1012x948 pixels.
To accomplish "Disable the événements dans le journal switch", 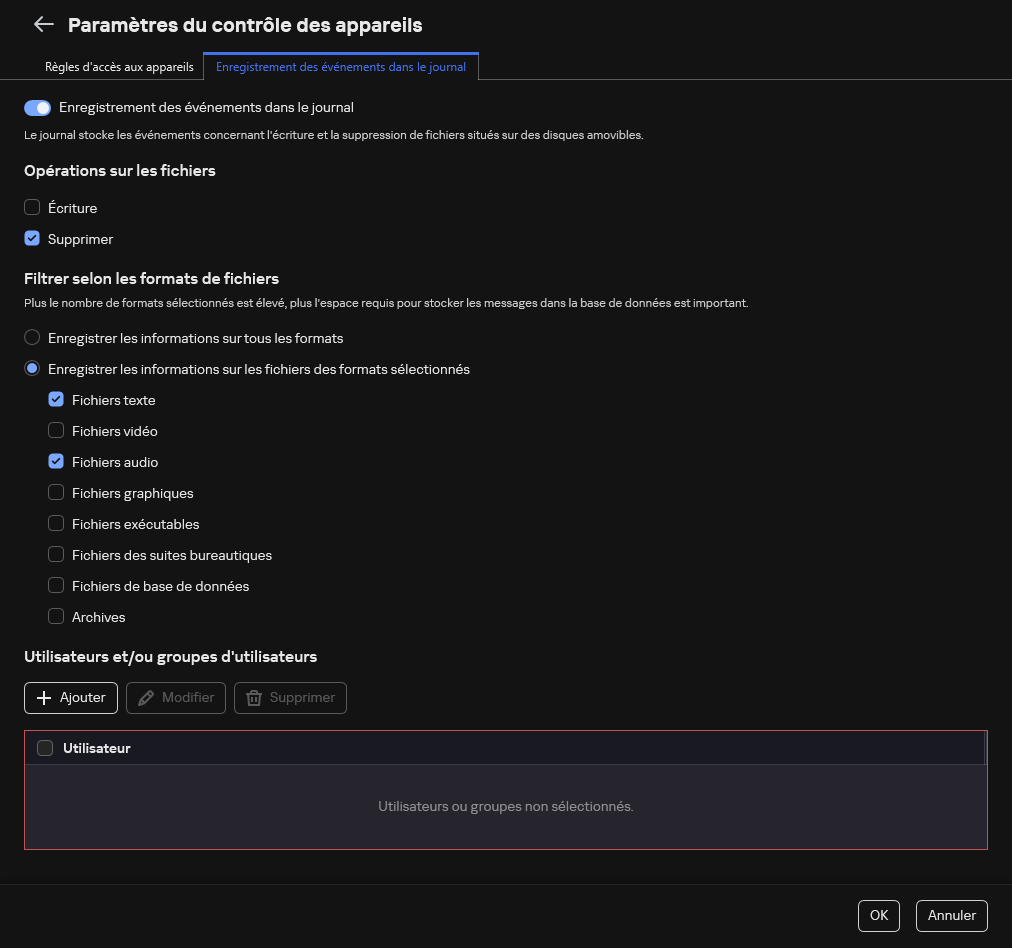I will pos(36,107).
